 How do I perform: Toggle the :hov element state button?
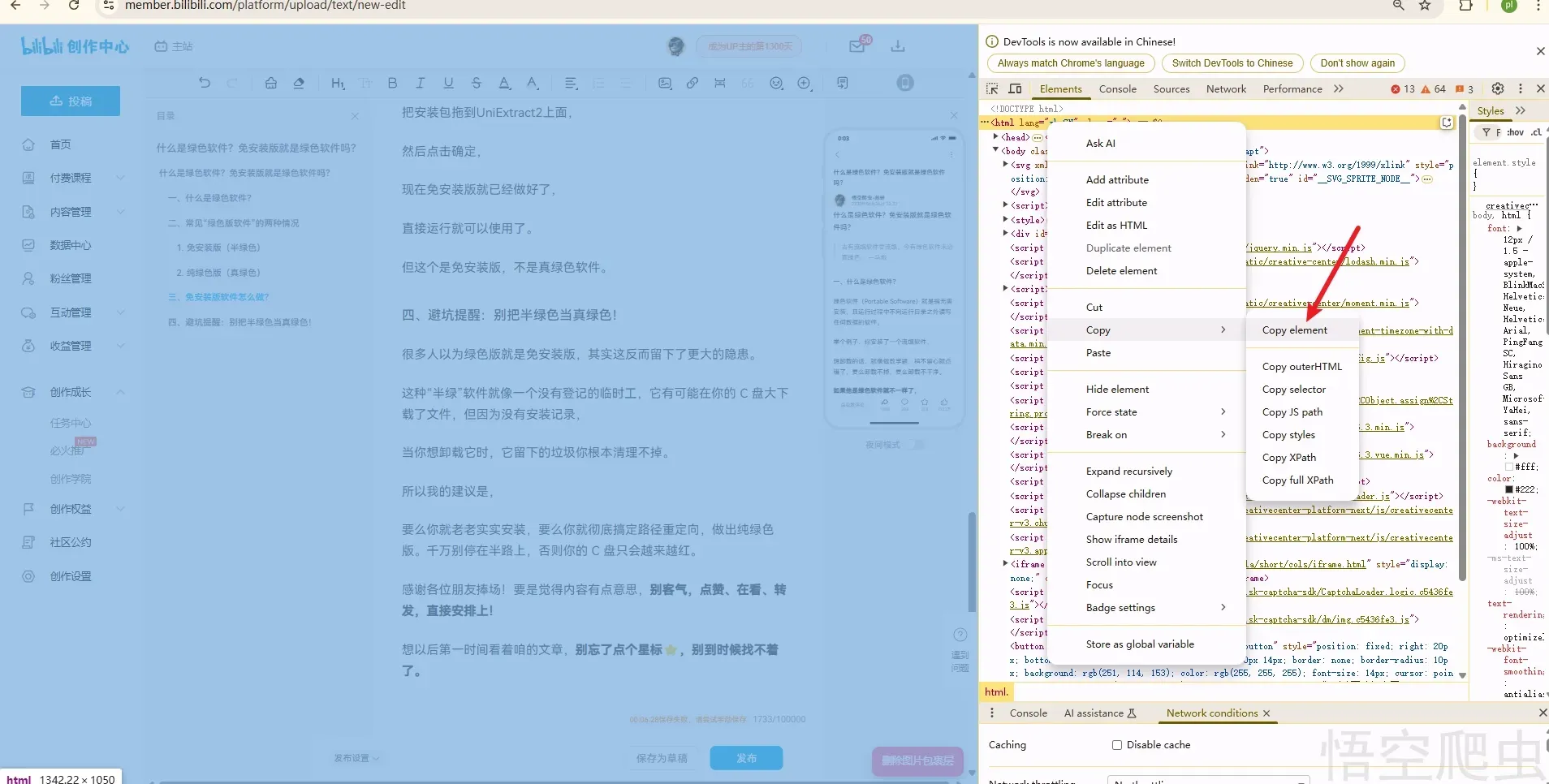pyautogui.click(x=1515, y=132)
